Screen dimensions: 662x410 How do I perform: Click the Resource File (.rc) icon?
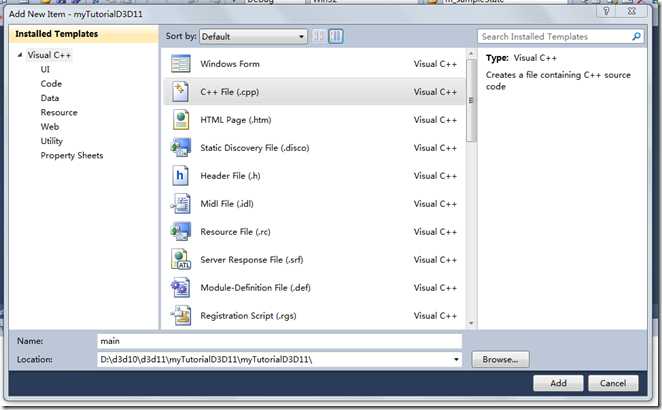(x=181, y=231)
